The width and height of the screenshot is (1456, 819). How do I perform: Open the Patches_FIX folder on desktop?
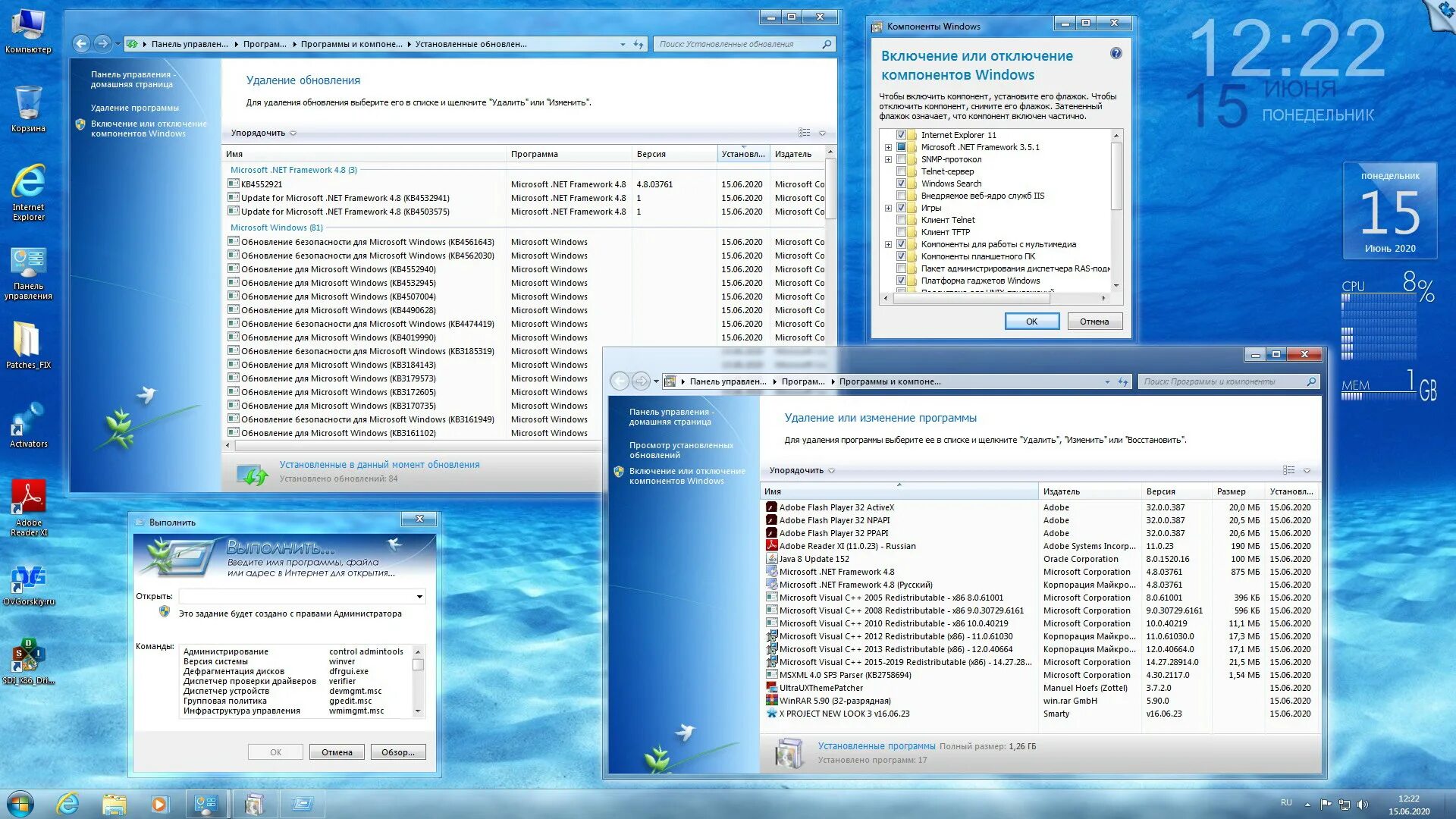(x=28, y=345)
